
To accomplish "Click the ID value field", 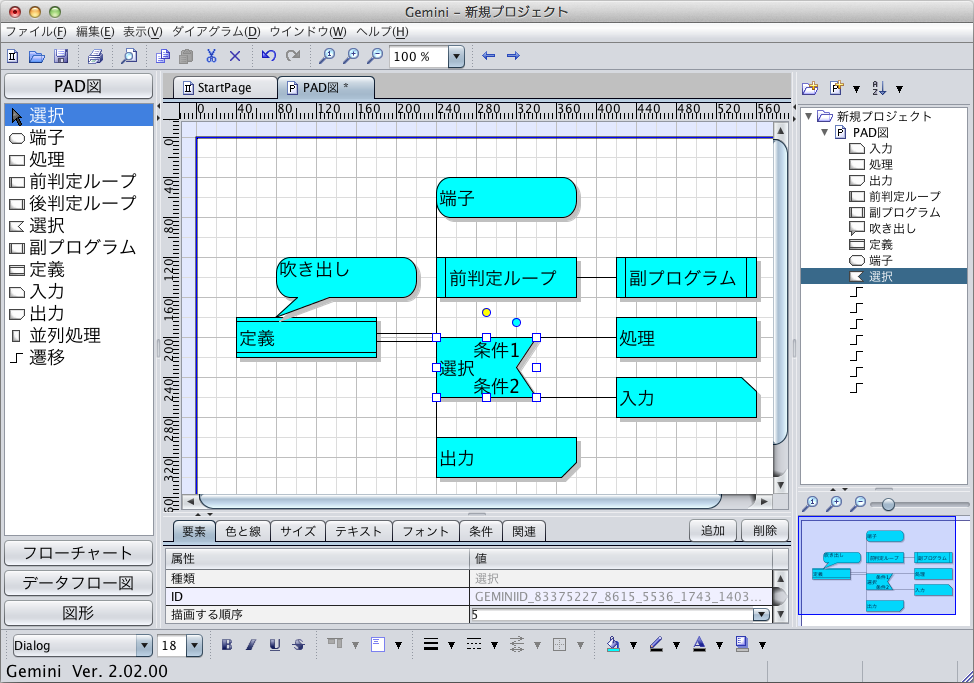I will tap(621, 597).
